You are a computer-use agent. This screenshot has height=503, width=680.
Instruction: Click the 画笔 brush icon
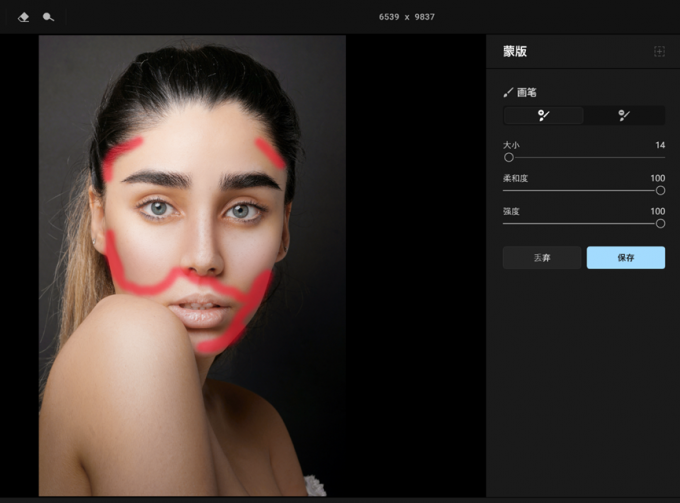(508, 92)
